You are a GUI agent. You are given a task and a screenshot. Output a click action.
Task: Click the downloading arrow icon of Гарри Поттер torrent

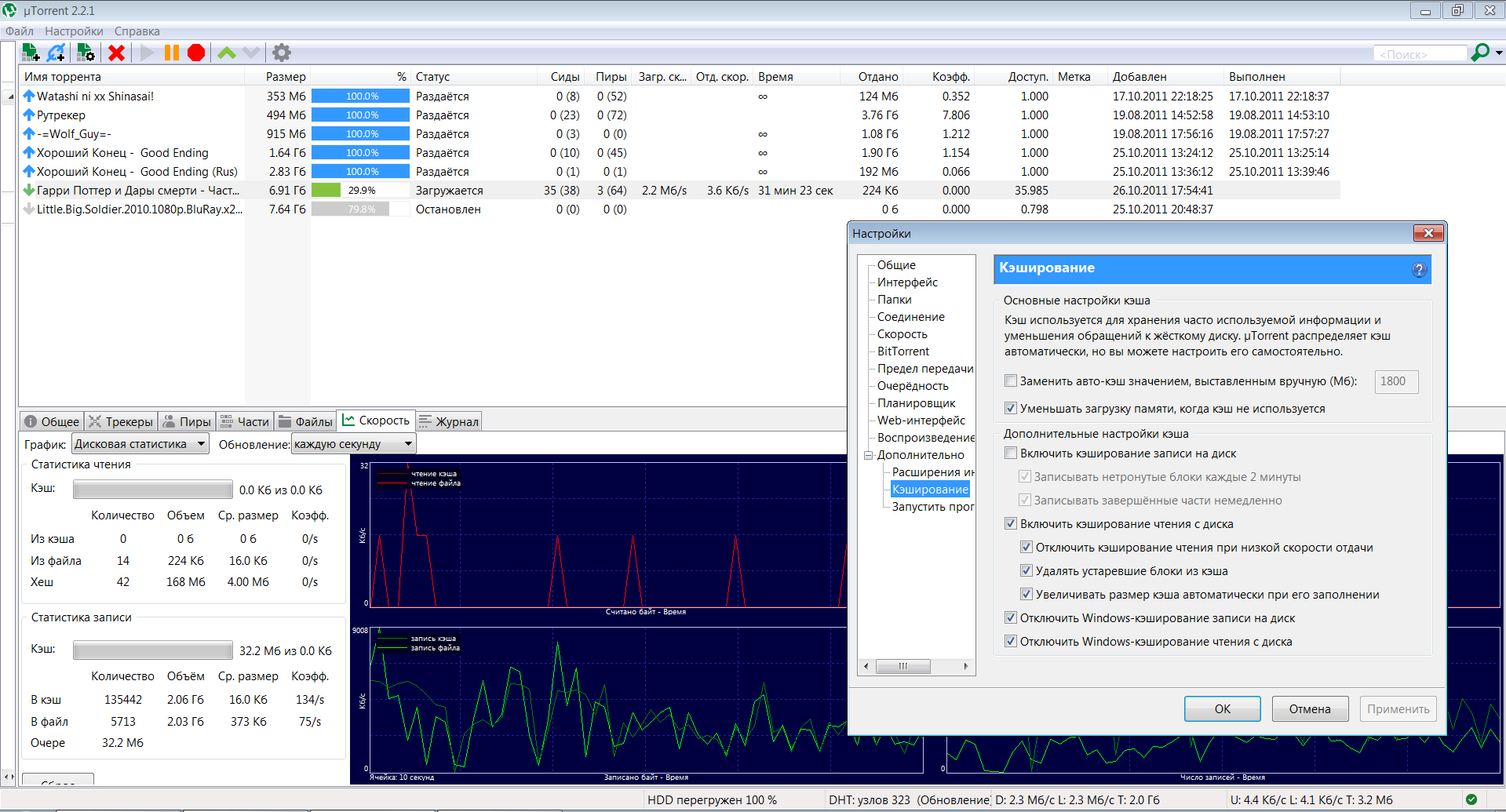click(29, 190)
